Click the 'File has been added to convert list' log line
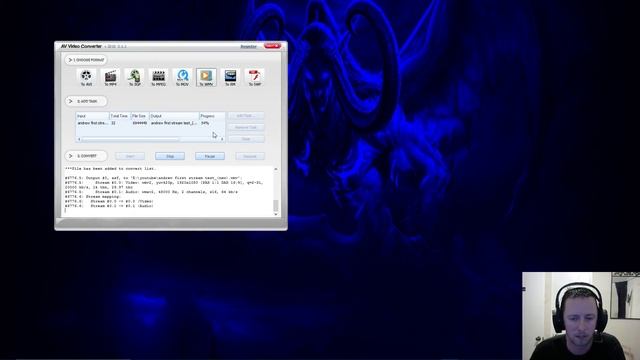 pos(110,169)
